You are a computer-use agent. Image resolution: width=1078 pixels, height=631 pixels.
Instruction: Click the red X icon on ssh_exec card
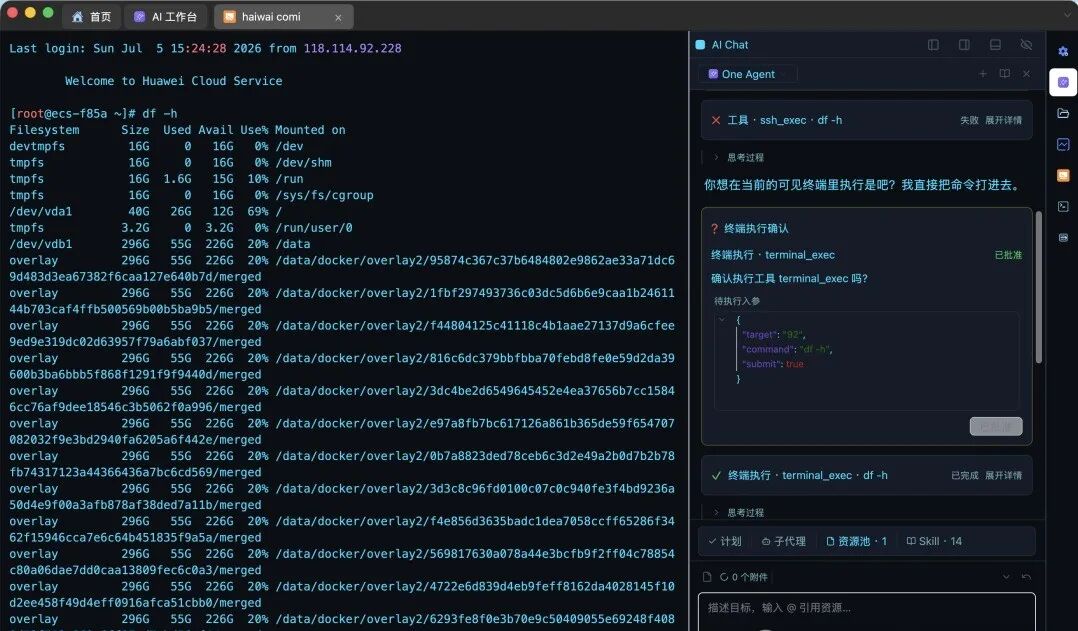[716, 120]
